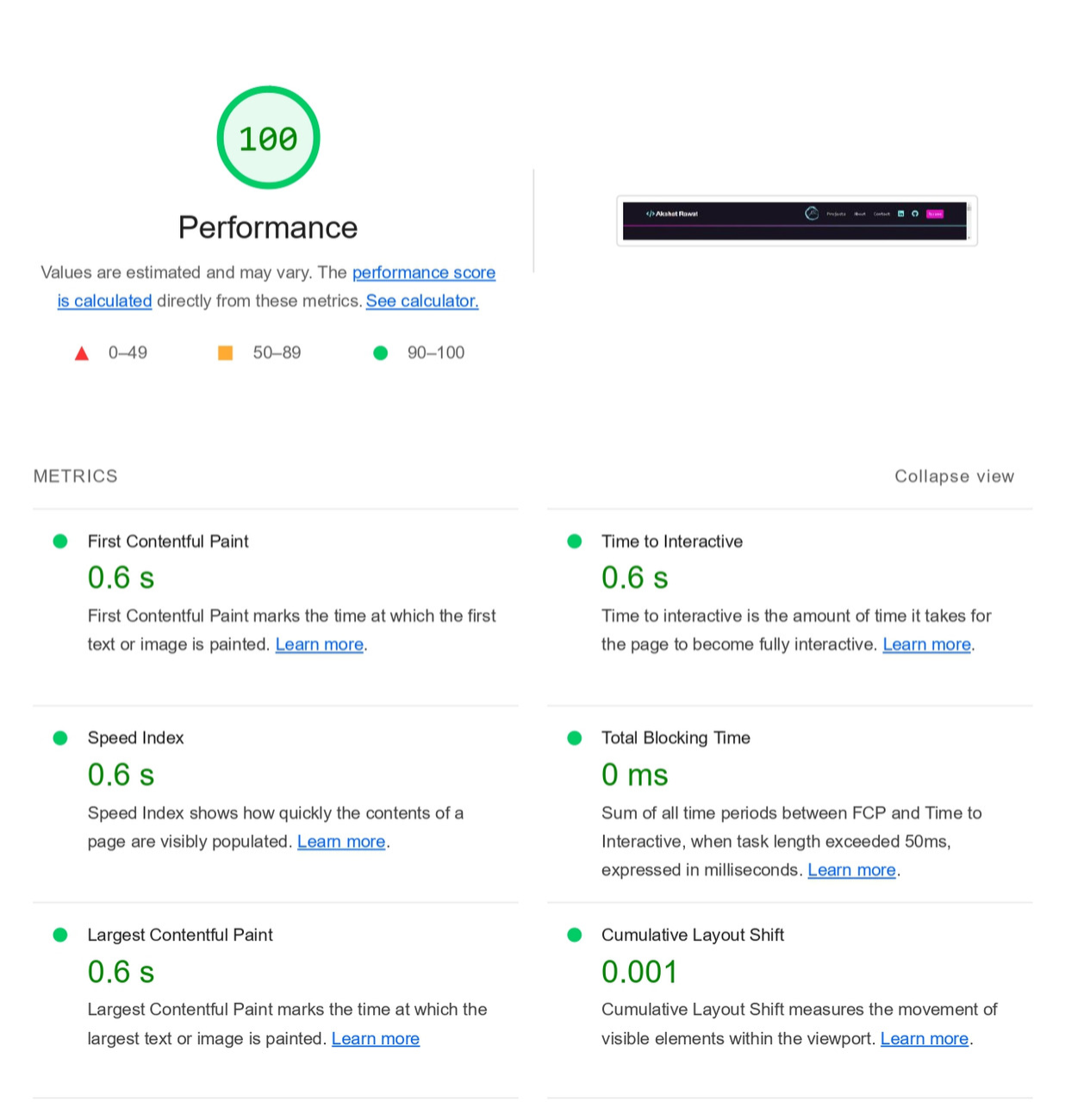This screenshot has height=1120, width=1065.
Task: Select Contact in the preview navigation
Action: click(x=881, y=214)
